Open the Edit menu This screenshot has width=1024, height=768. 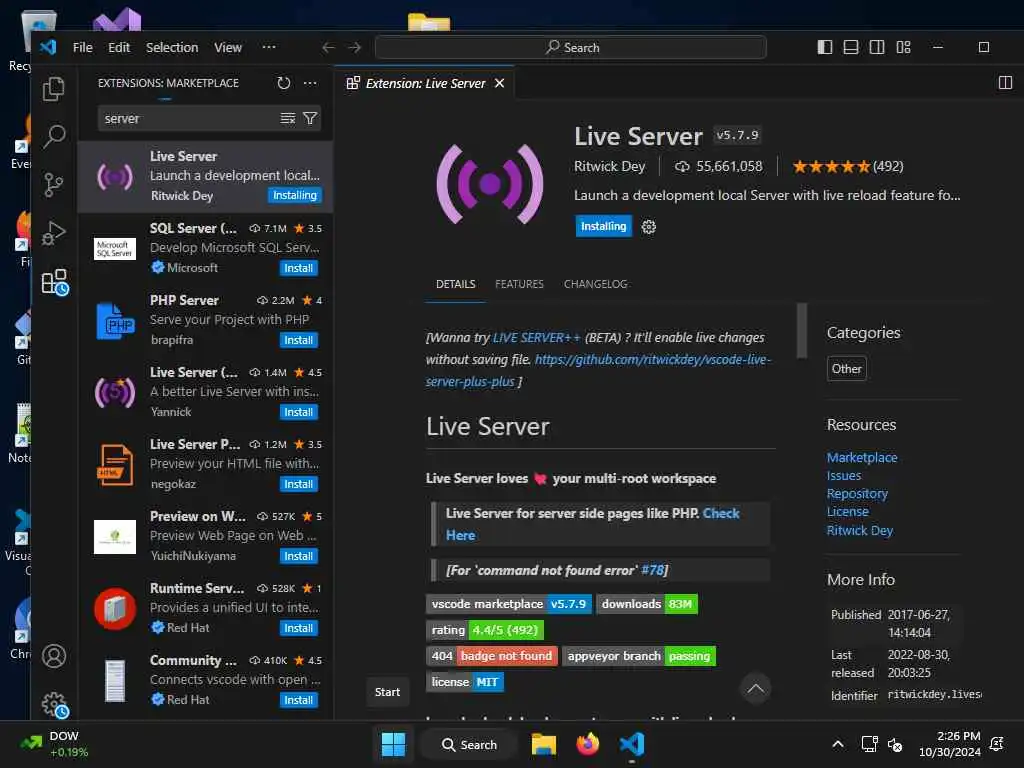[119, 47]
